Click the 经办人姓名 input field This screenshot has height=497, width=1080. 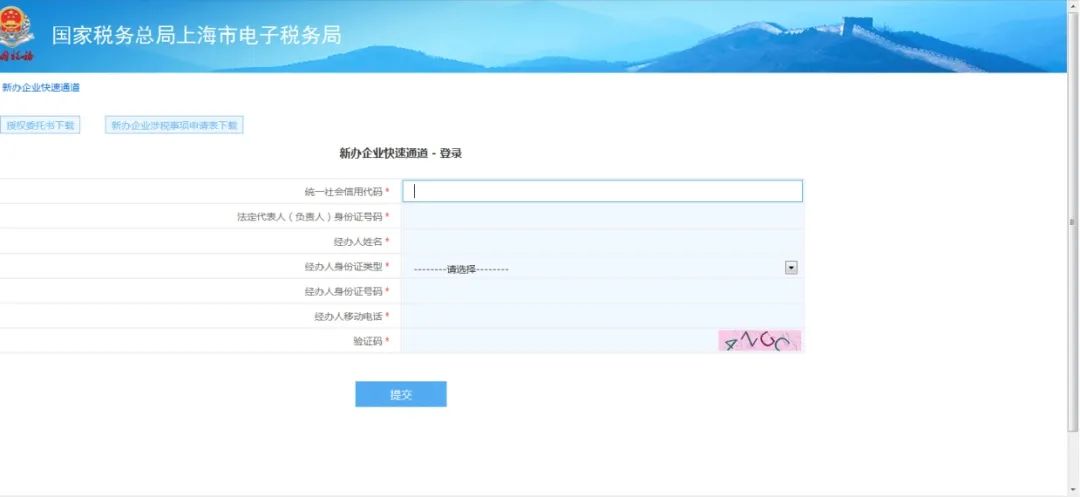click(603, 241)
